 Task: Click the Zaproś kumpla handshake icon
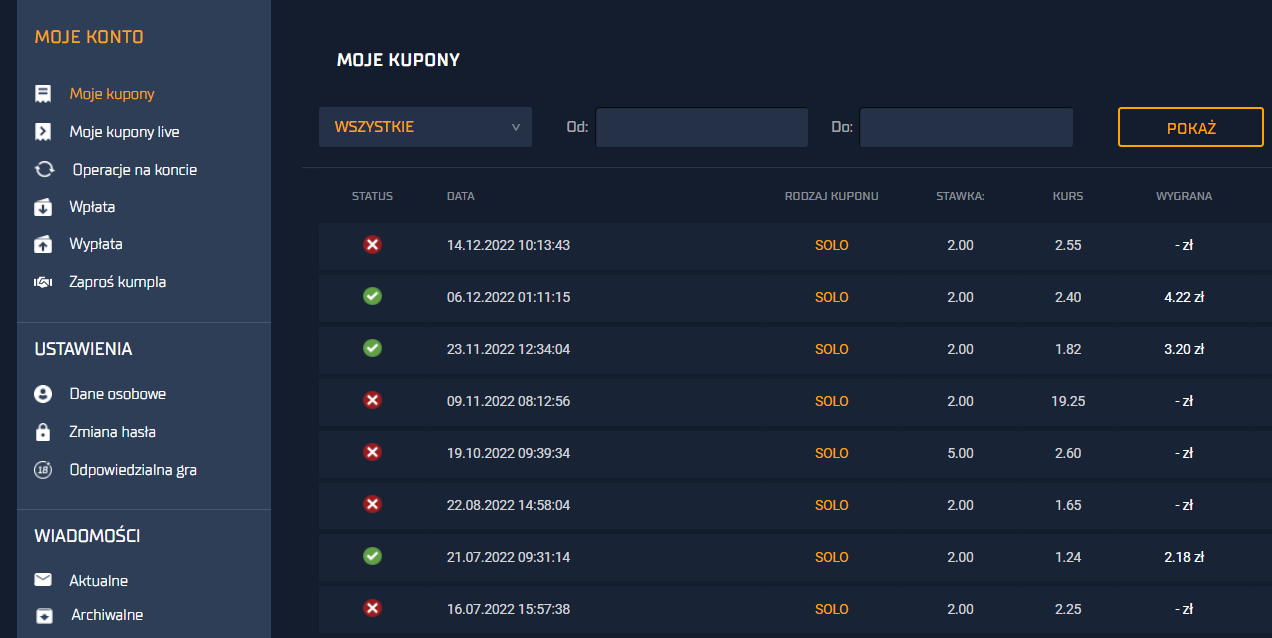click(43, 282)
